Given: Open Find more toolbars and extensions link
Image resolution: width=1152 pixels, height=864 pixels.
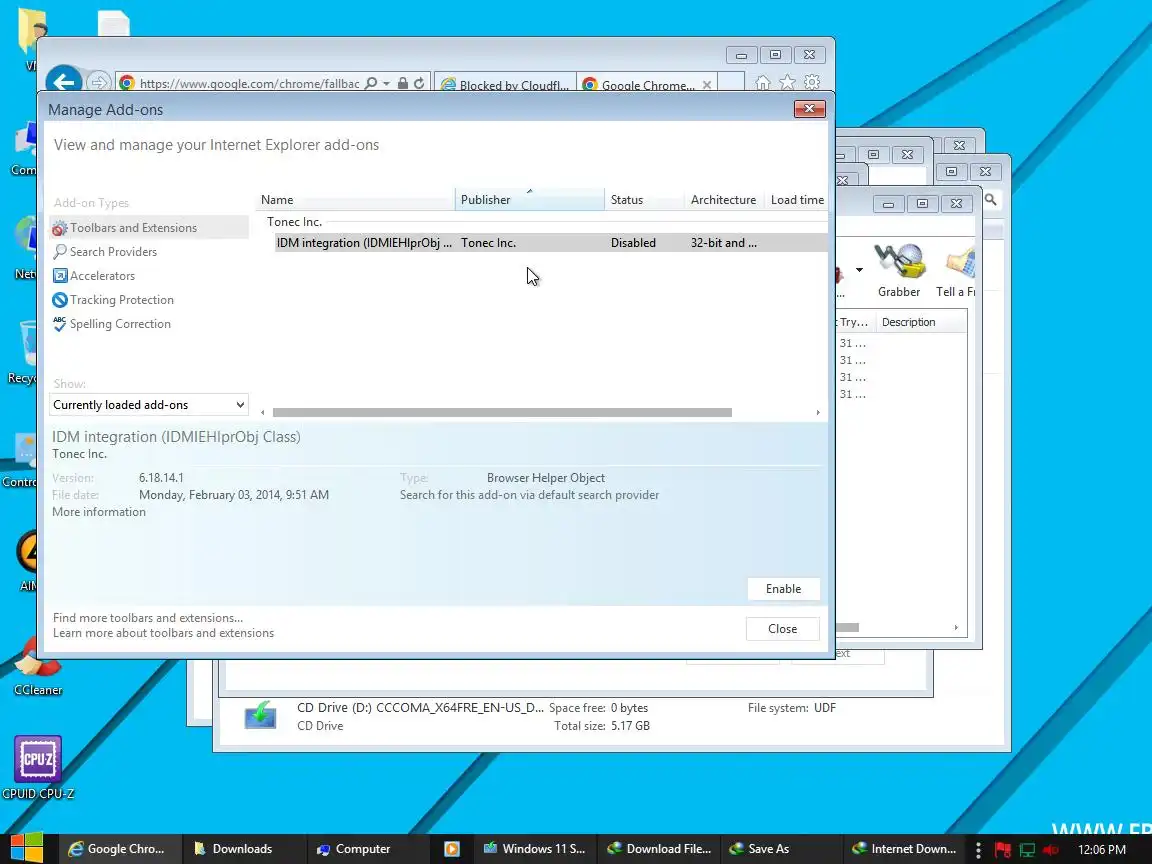Looking at the screenshot, I should (x=148, y=618).
